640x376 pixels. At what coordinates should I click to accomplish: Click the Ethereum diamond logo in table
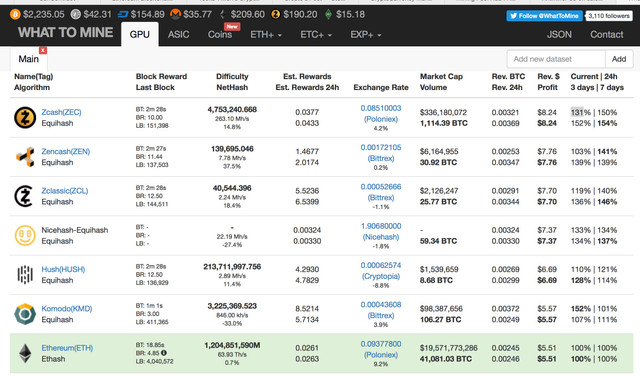(x=25, y=354)
